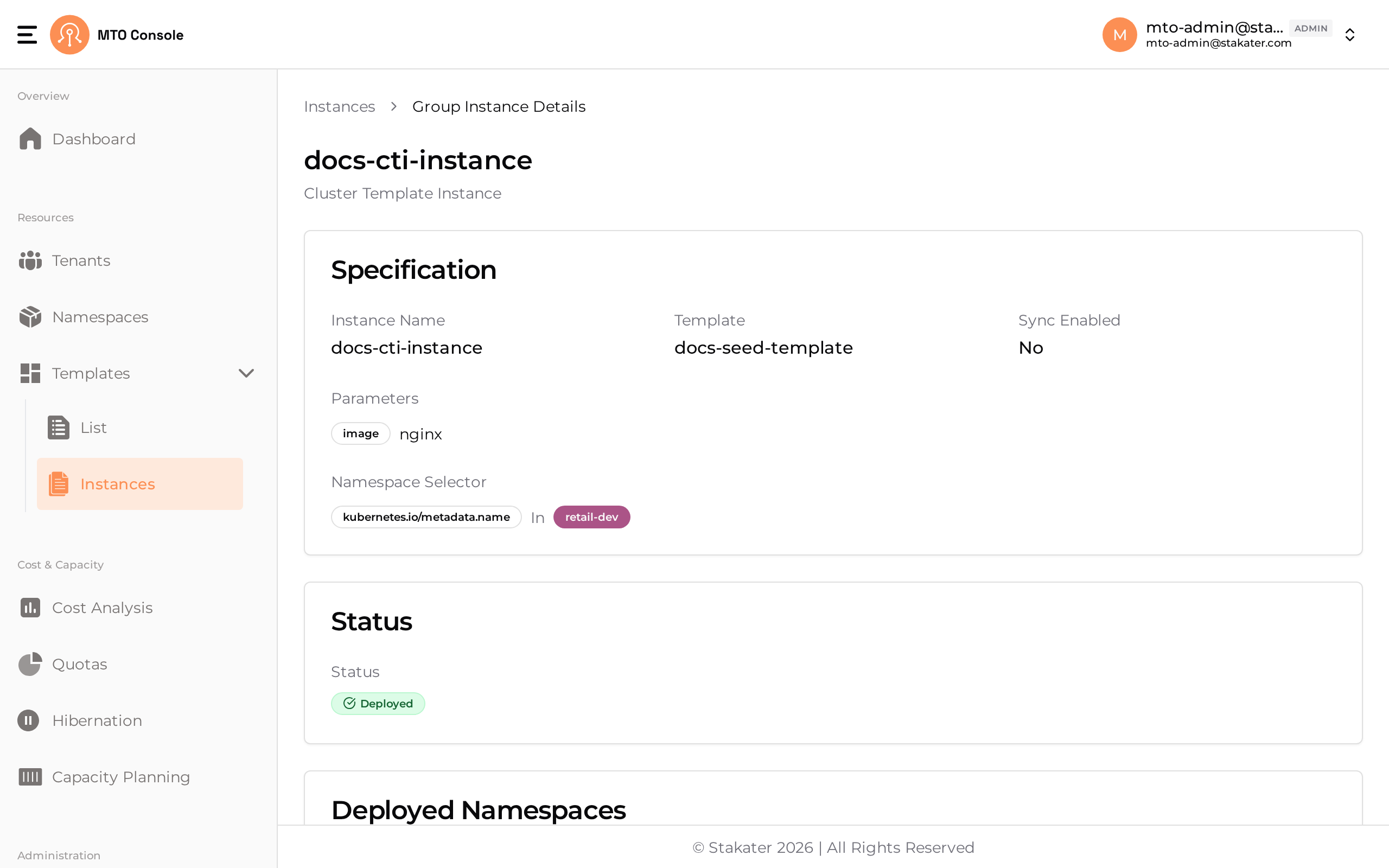Click the kubernetes.io/metadata.name selector chip

[426, 517]
